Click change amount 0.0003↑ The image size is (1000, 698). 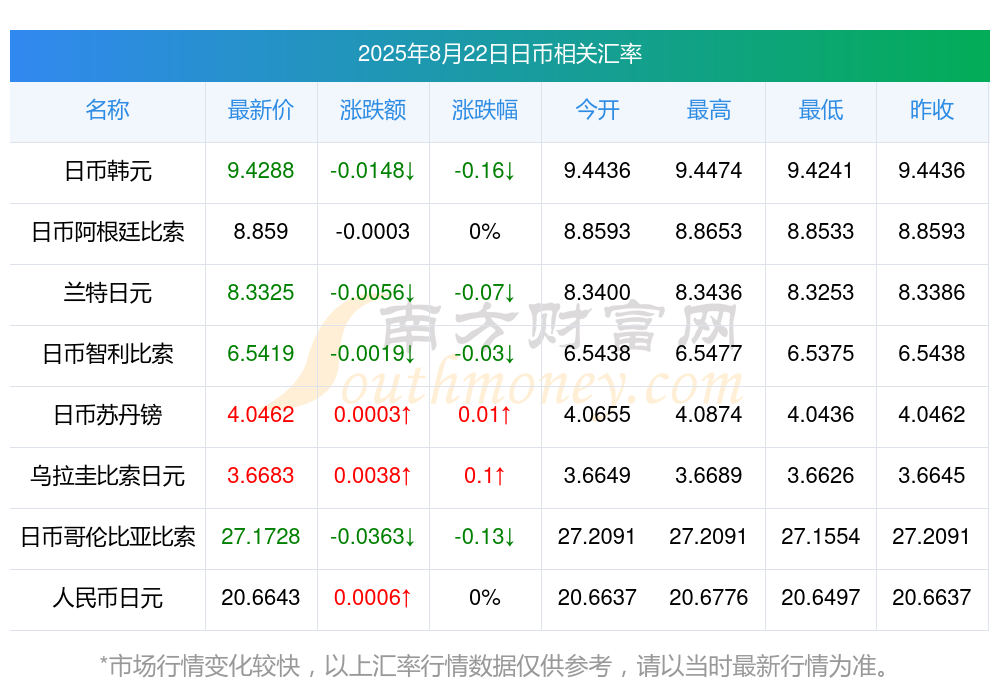pyautogui.click(x=372, y=414)
